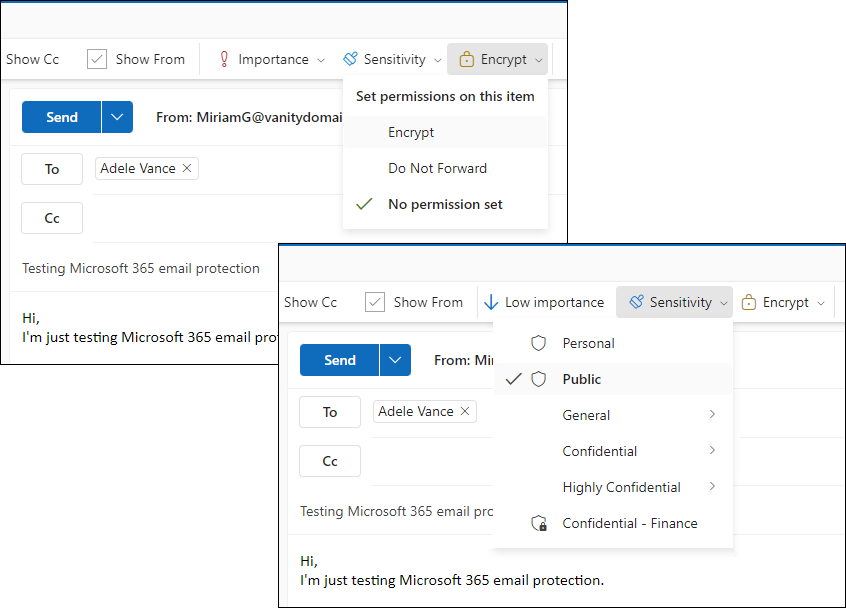846x608 pixels.
Task: Collapse Sensitivity dropdown arrow in bottom window
Action: coord(724,303)
